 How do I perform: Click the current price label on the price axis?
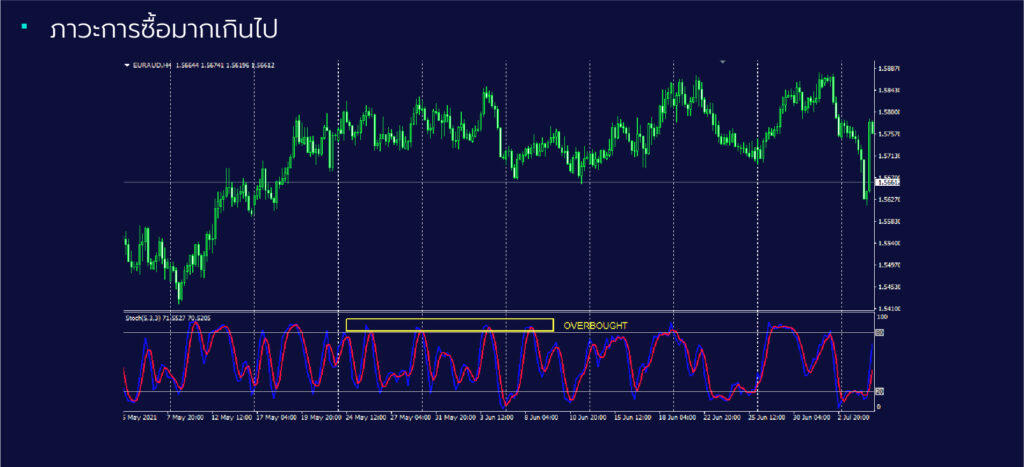(x=887, y=182)
